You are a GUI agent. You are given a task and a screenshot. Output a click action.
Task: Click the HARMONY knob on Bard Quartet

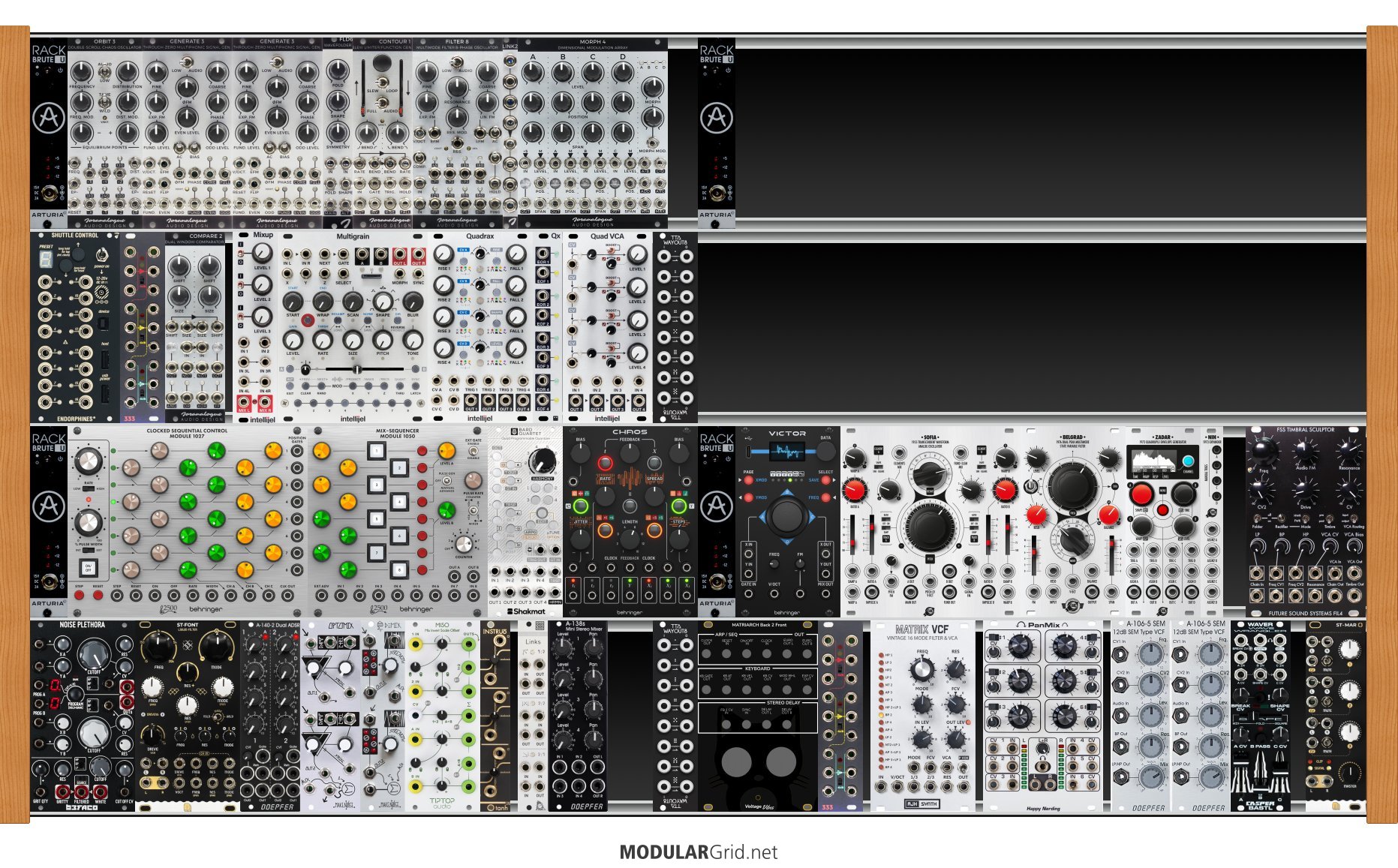coord(543,461)
